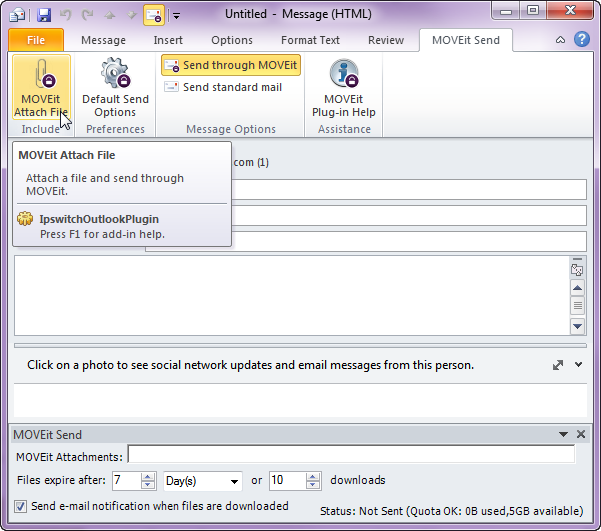Increase the files expire days value
This screenshot has height=531, width=601.
point(148,477)
